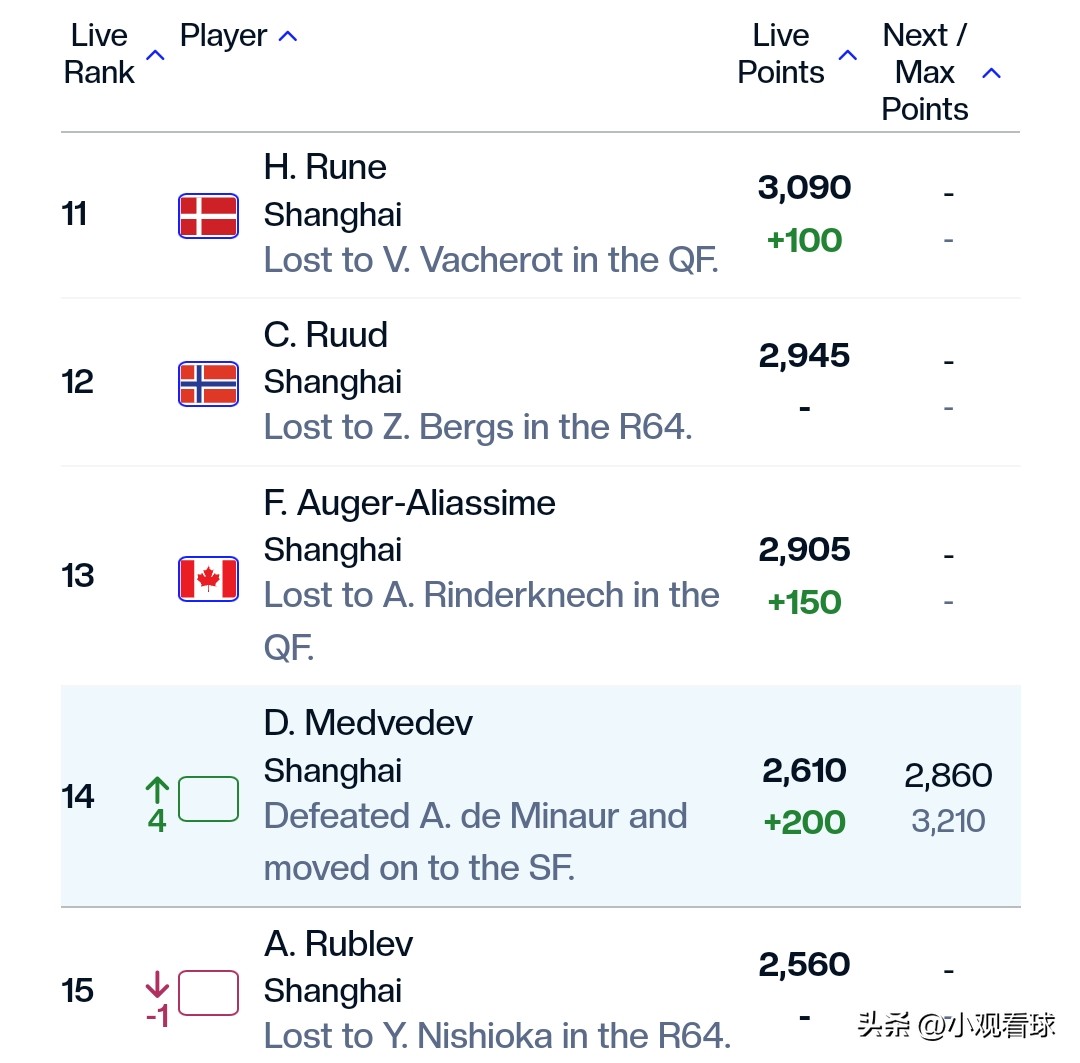Select the A. Rublev name
The width and height of the screenshot is (1080, 1063).
339,943
